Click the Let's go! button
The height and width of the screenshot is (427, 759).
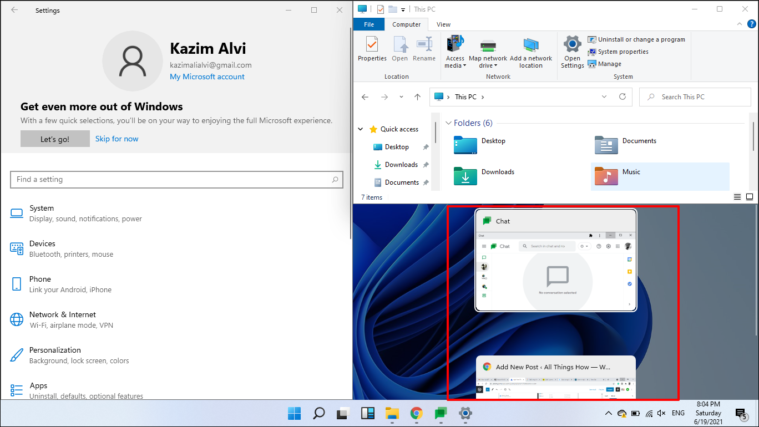point(55,139)
